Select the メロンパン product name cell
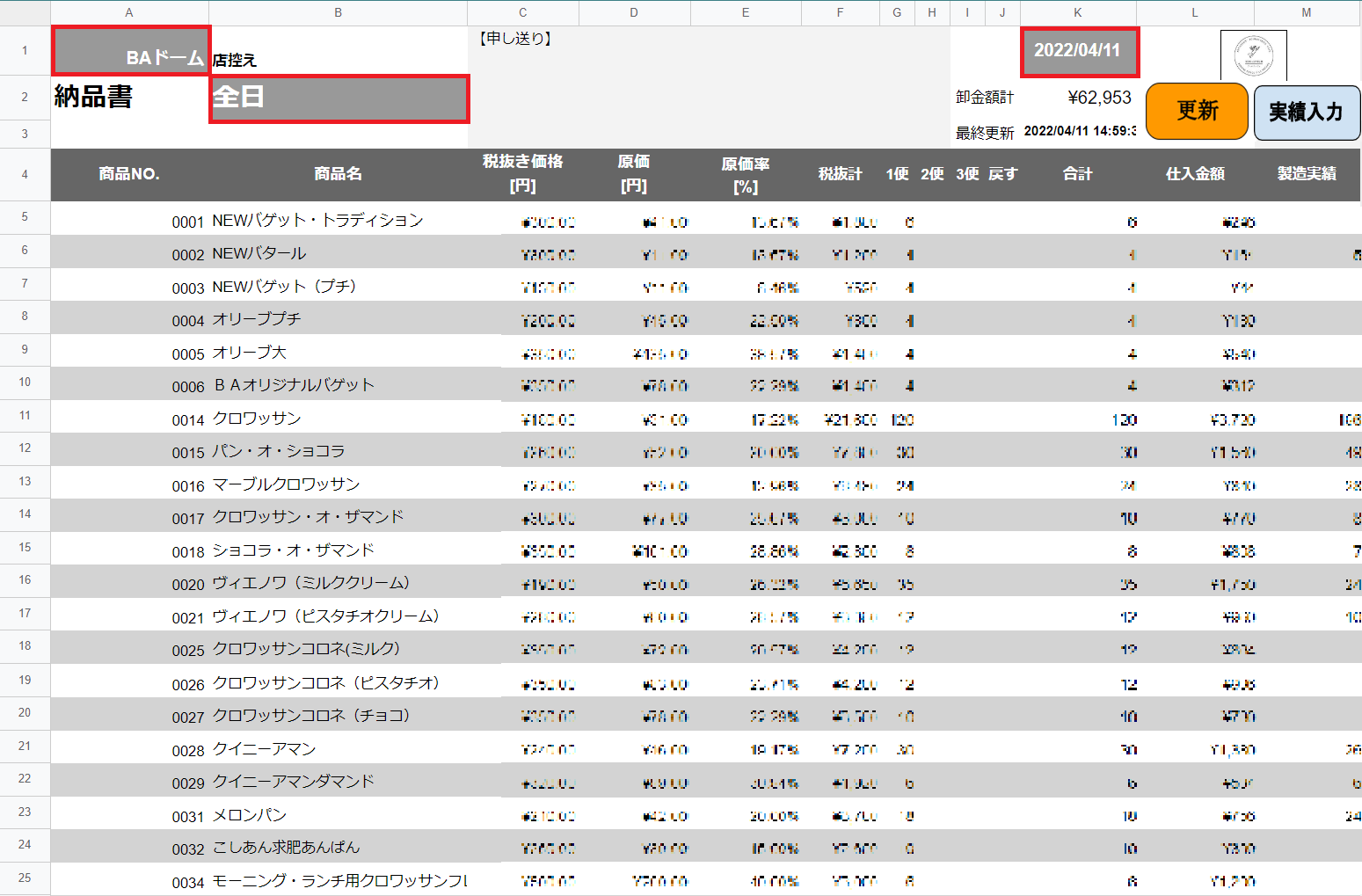The image size is (1362, 896). point(338,815)
